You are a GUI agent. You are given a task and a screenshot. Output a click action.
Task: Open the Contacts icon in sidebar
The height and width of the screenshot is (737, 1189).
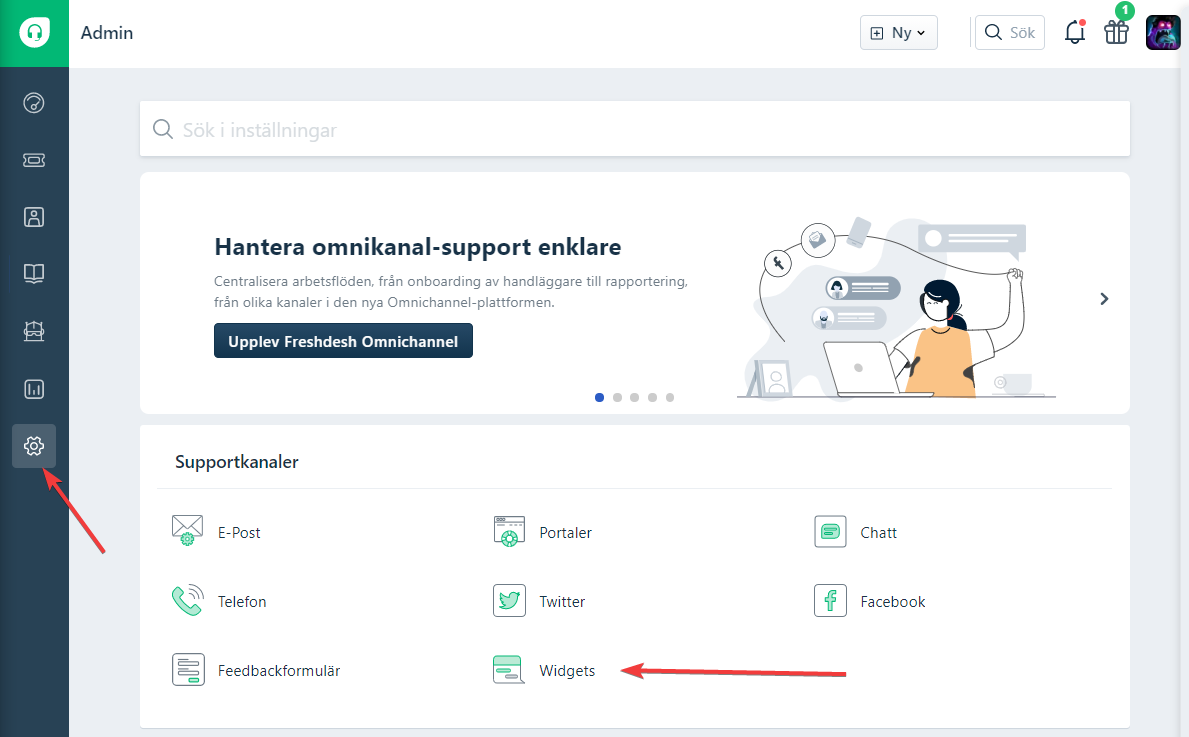point(34,217)
